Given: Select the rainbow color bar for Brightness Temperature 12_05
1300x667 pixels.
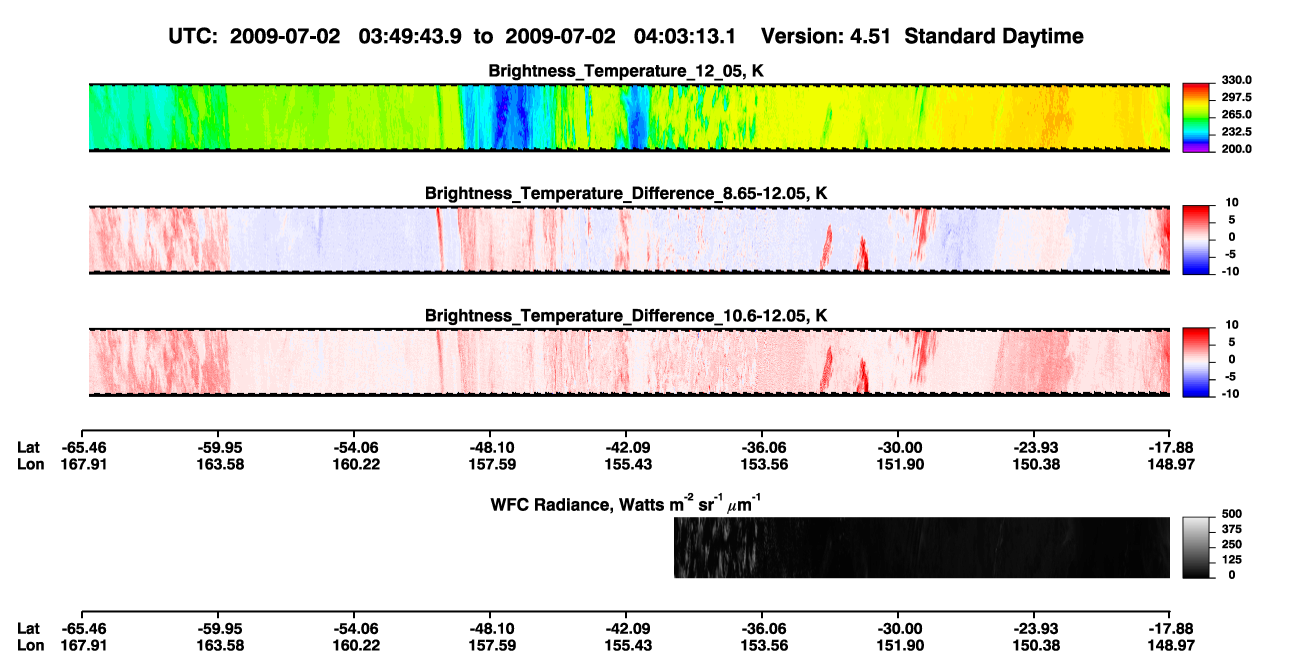Looking at the screenshot, I should tap(1196, 117).
